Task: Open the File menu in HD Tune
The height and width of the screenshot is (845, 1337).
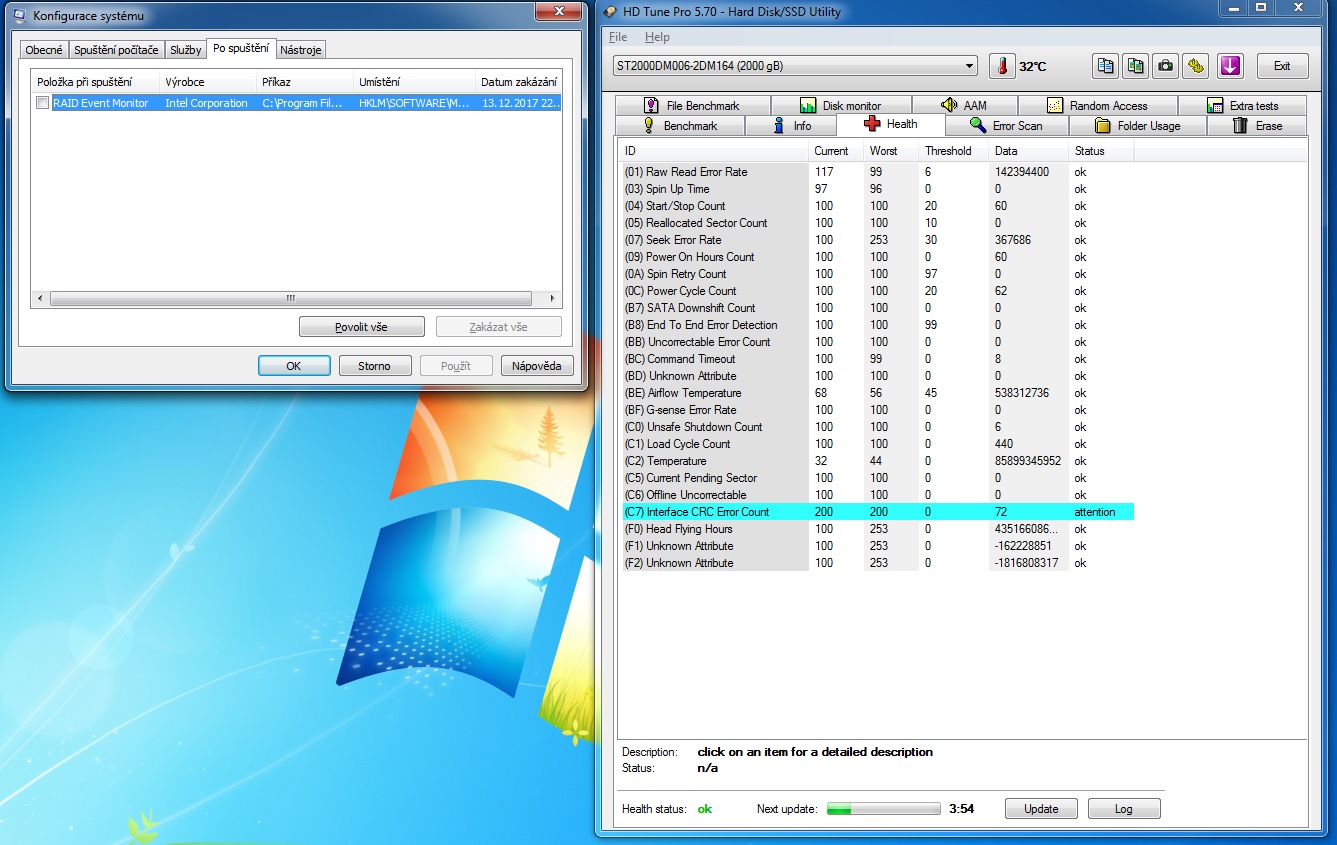Action: pyautogui.click(x=618, y=37)
